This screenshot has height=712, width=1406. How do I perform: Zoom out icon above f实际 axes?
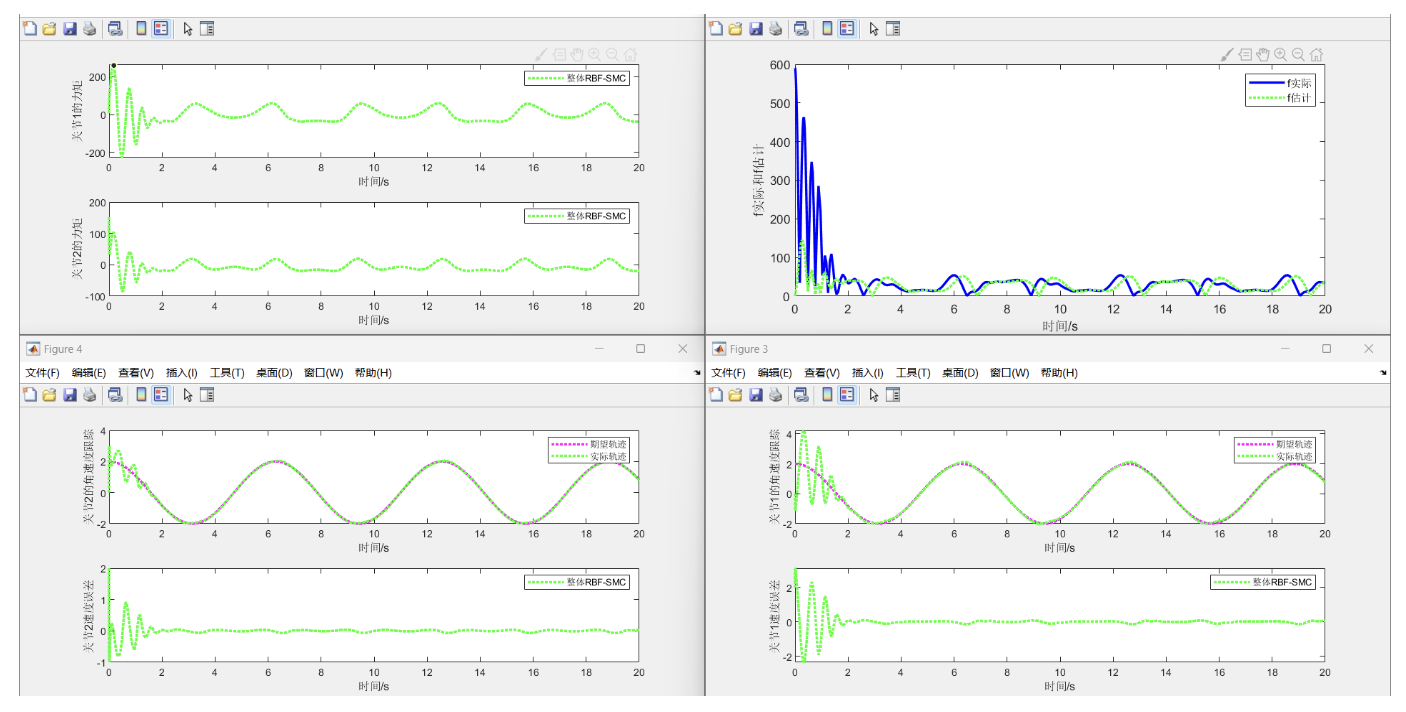[1298, 55]
